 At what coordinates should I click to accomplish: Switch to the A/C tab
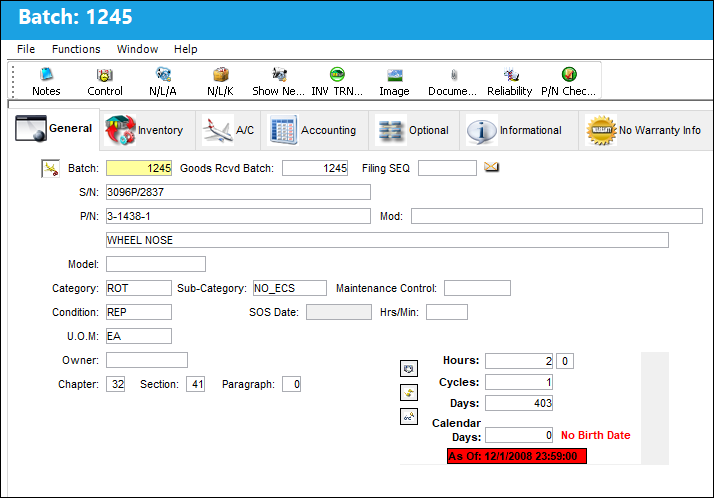click(x=228, y=130)
